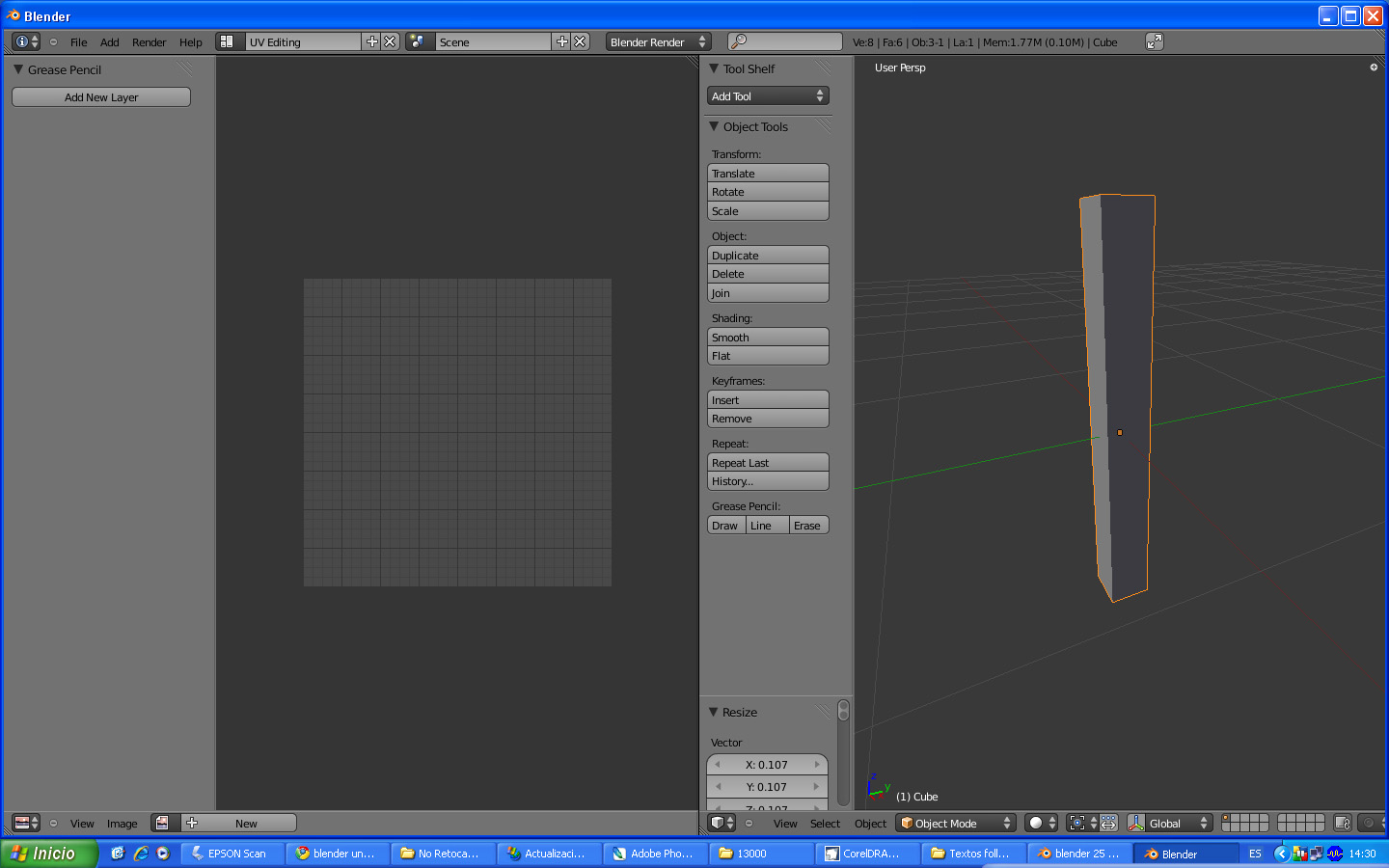Screen dimensions: 1389x868
Task: Open the Render menu
Action: (150, 42)
